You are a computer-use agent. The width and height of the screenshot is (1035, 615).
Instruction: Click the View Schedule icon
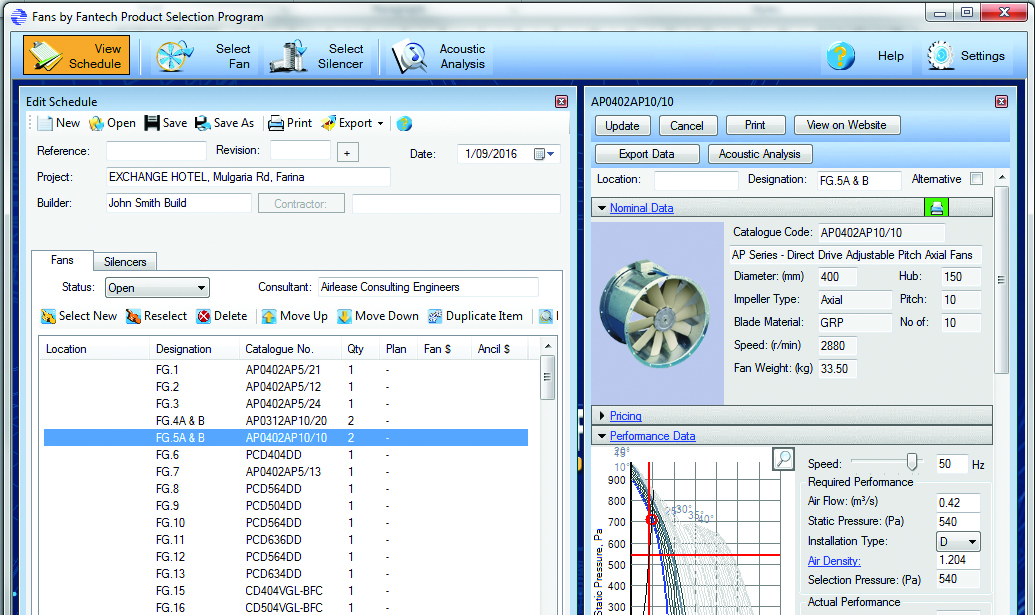pyautogui.click(x=46, y=55)
